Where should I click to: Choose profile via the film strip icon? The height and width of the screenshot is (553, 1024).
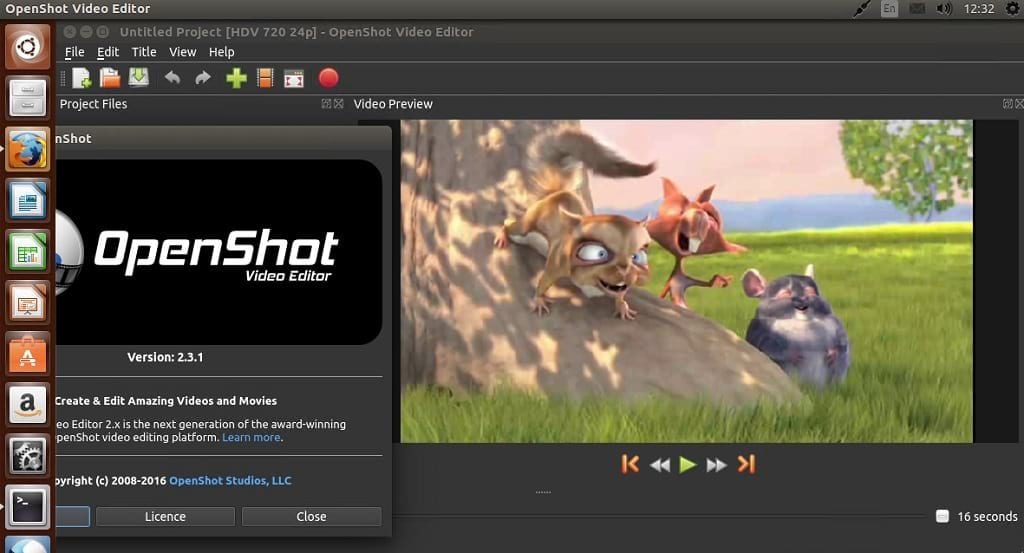click(265, 78)
